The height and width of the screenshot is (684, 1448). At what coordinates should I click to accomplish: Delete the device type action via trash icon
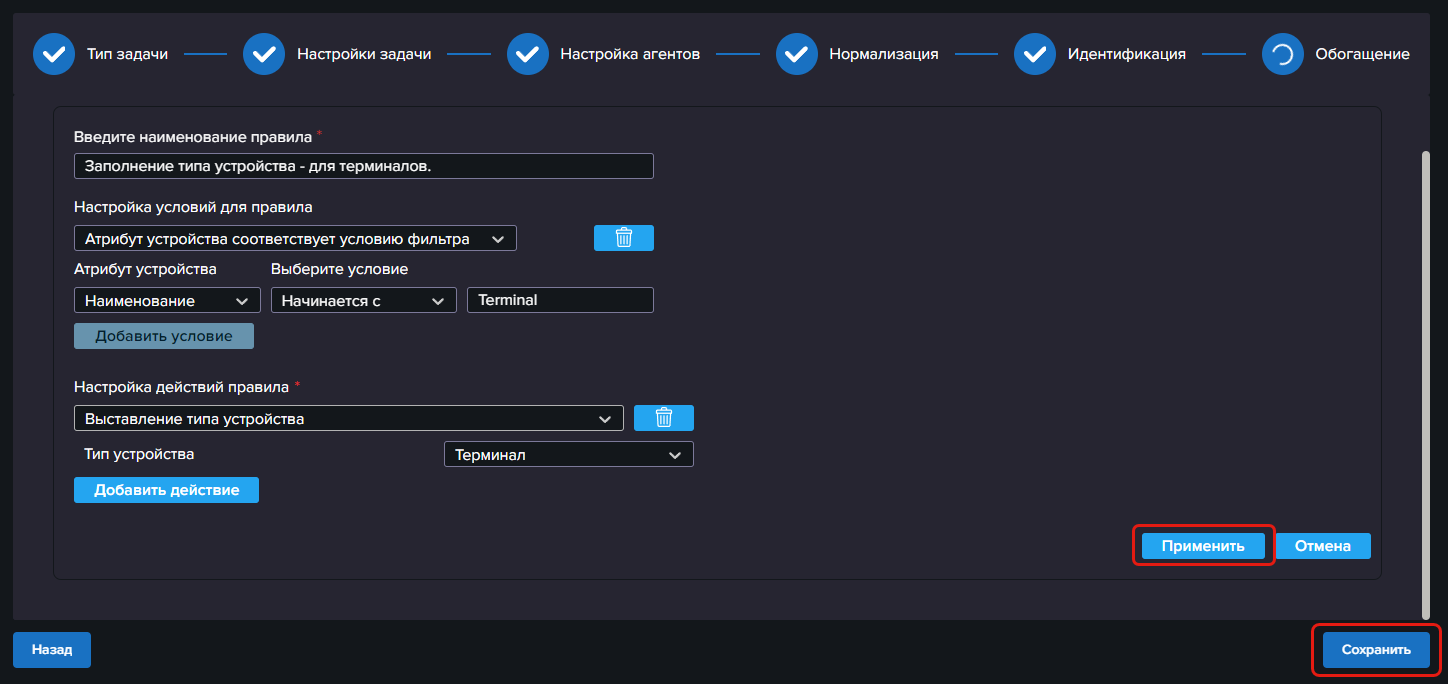point(664,418)
